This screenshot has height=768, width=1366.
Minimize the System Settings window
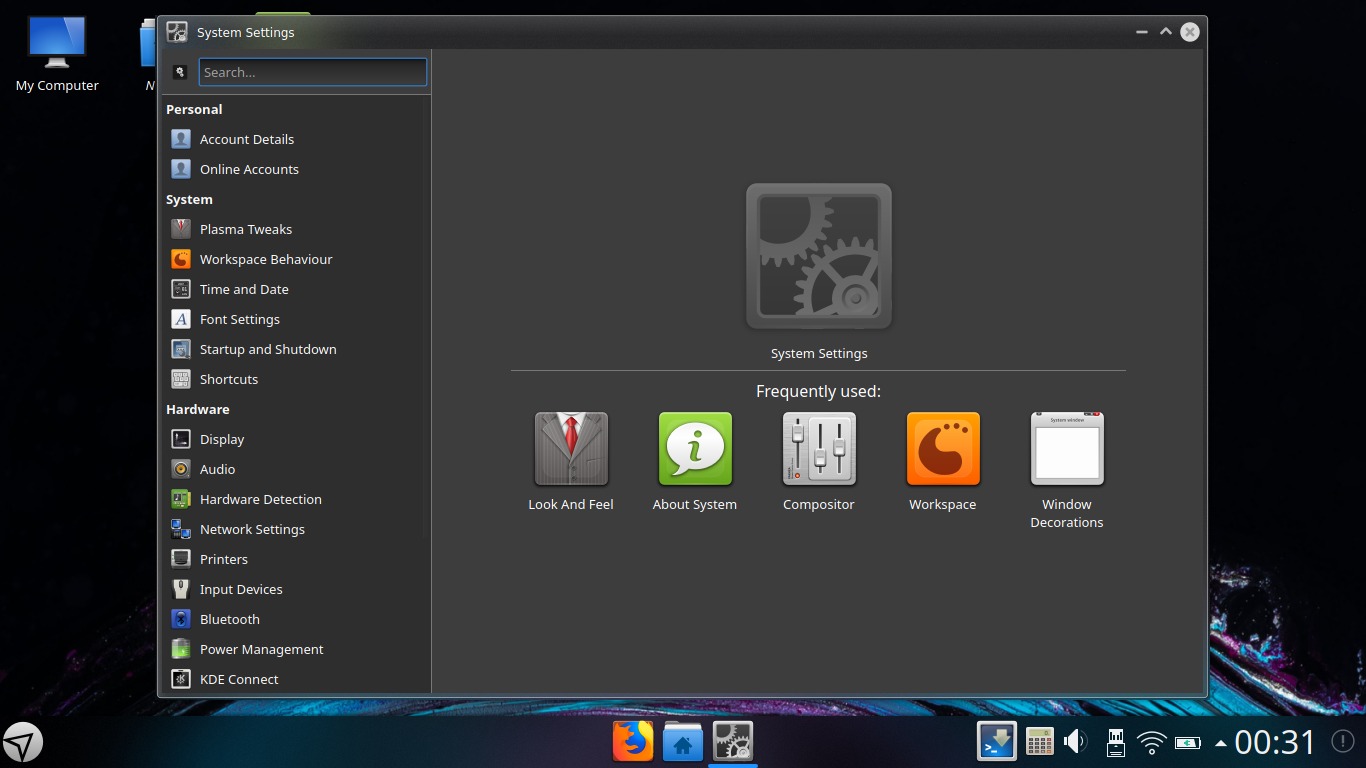click(1142, 32)
